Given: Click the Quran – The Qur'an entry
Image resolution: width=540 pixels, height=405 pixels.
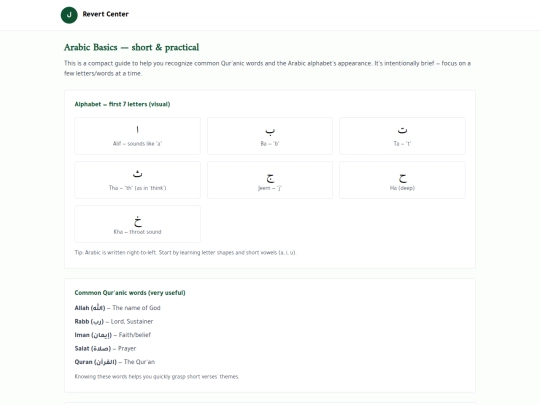Looking at the screenshot, I should click(x=115, y=362).
